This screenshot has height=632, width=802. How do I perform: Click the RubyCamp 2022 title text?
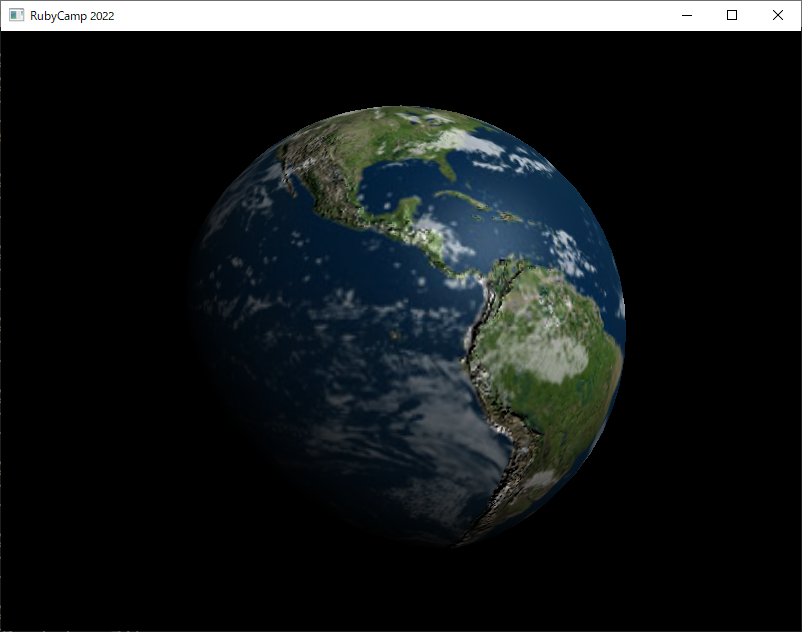click(x=72, y=16)
